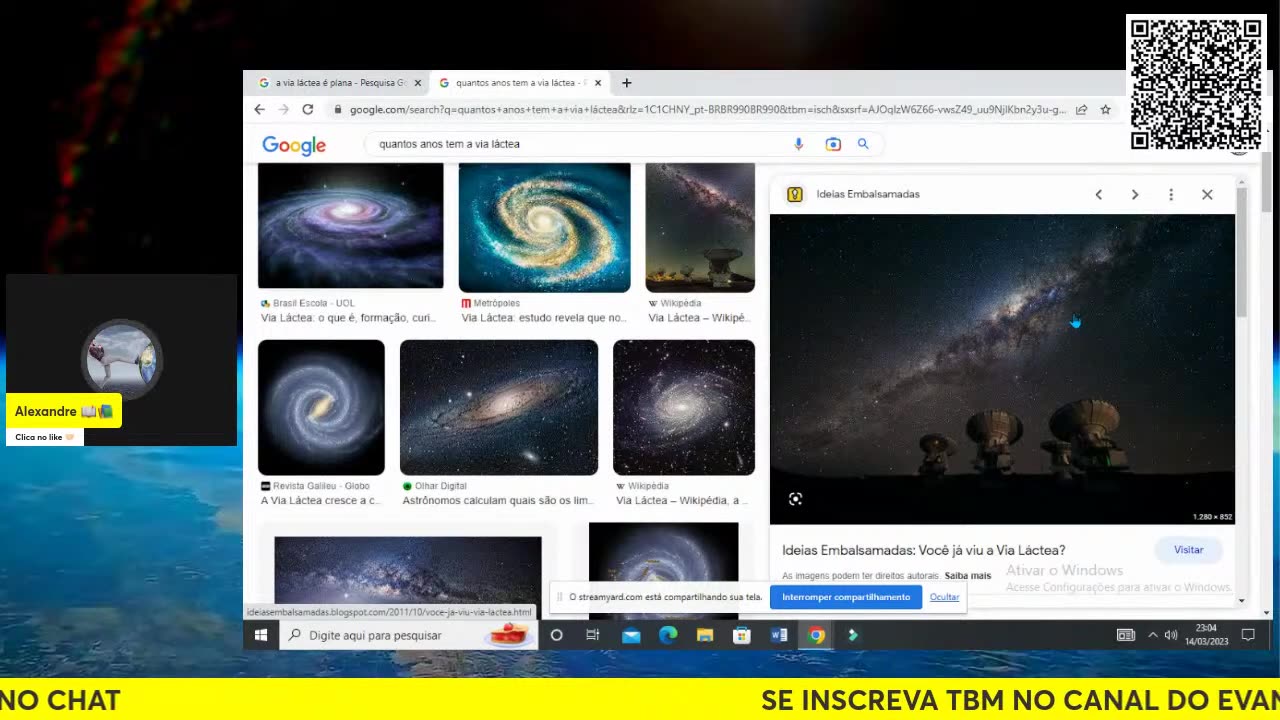Screen dimensions: 1280x720
Task: Open Word from the taskbar
Action: click(779, 635)
